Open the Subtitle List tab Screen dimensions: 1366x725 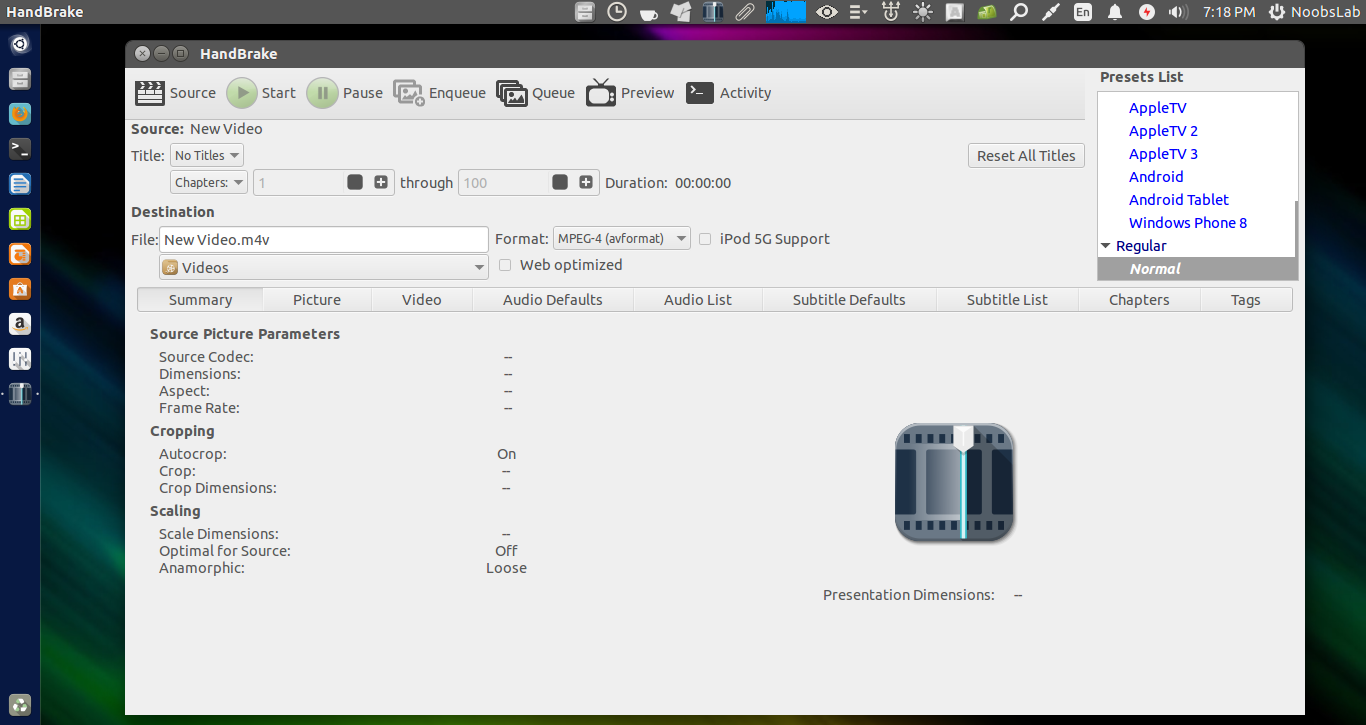[1007, 299]
